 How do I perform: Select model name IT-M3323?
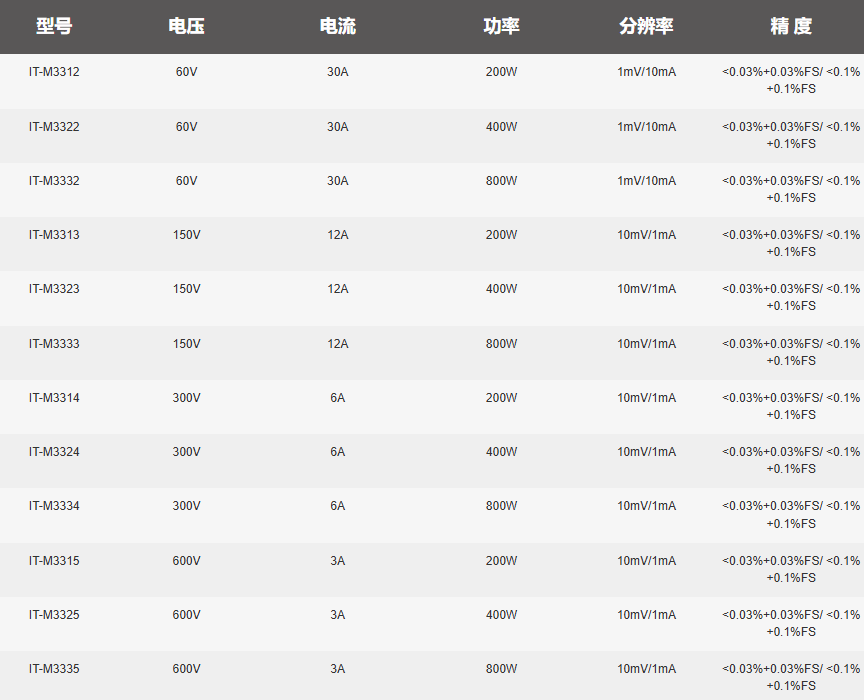tap(54, 289)
